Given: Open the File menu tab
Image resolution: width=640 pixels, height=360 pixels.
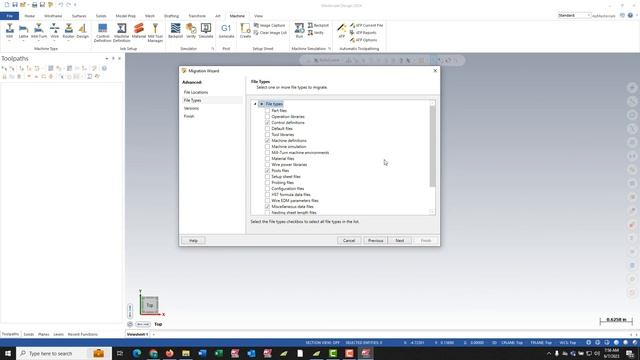Looking at the screenshot, I should pos(9,16).
